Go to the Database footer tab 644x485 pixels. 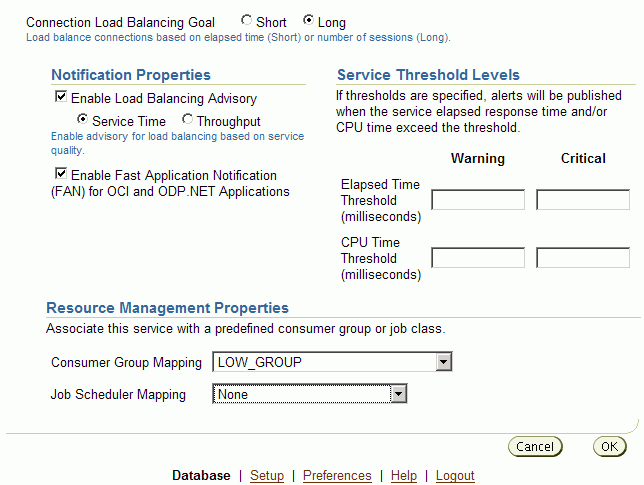point(201,476)
